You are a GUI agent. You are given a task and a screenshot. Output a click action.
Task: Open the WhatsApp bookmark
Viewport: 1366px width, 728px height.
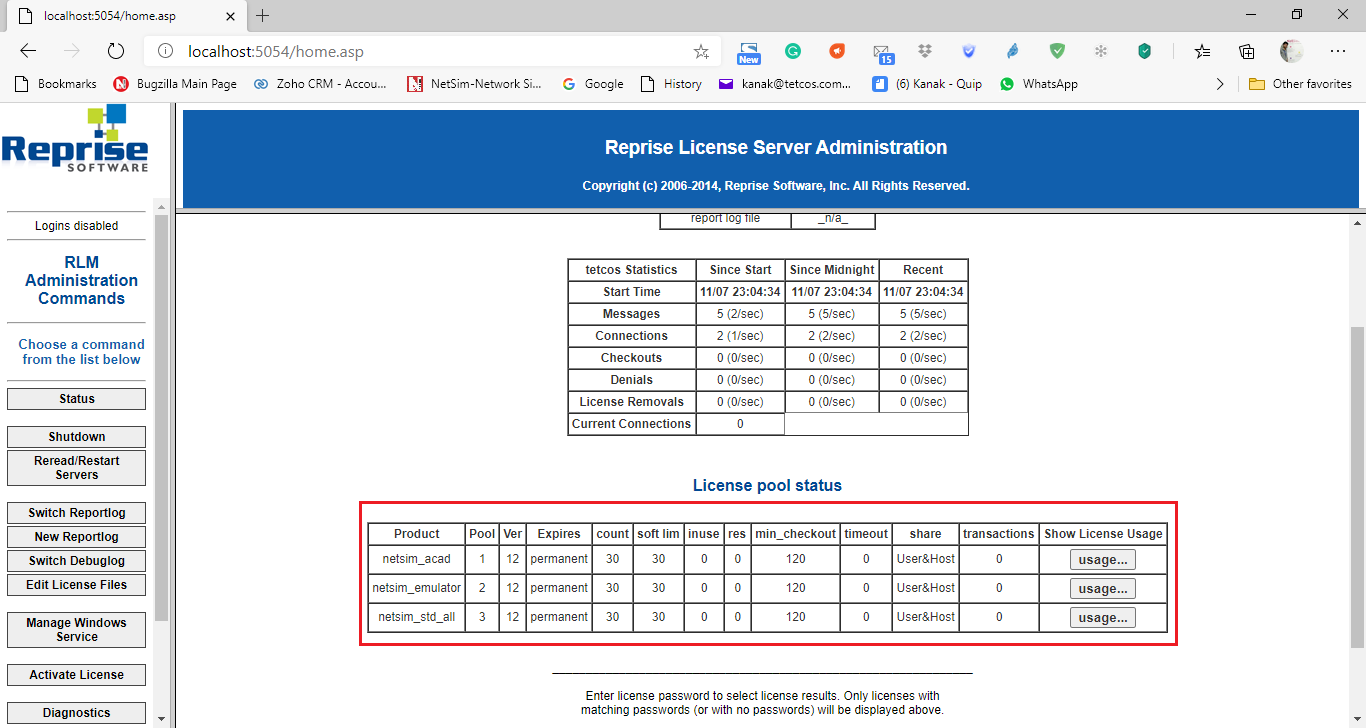1038,84
